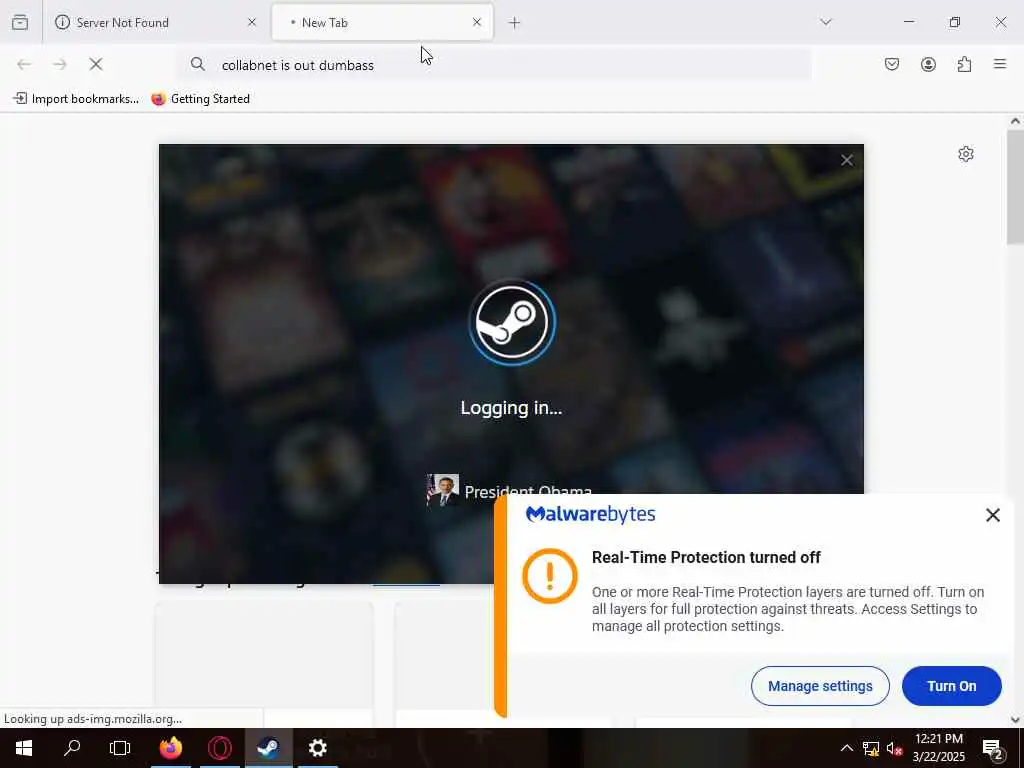Dismiss the Malwarebytes notification
Screen dimensions: 1024x768
[993, 515]
